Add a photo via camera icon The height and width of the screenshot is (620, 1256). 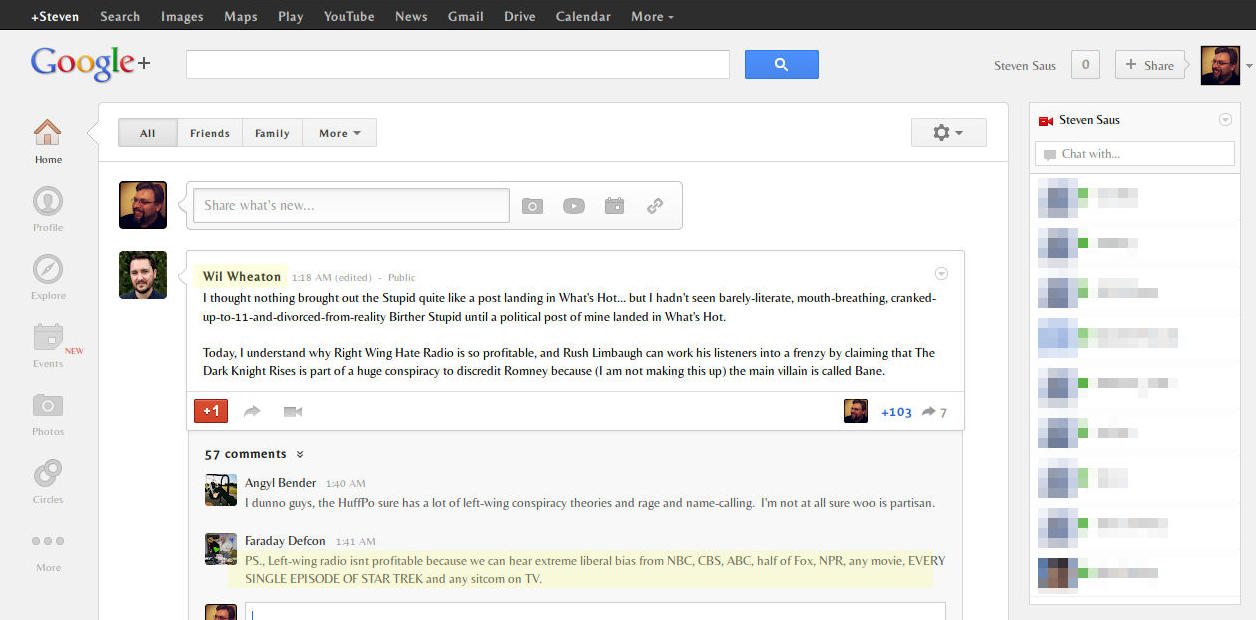pyautogui.click(x=533, y=206)
